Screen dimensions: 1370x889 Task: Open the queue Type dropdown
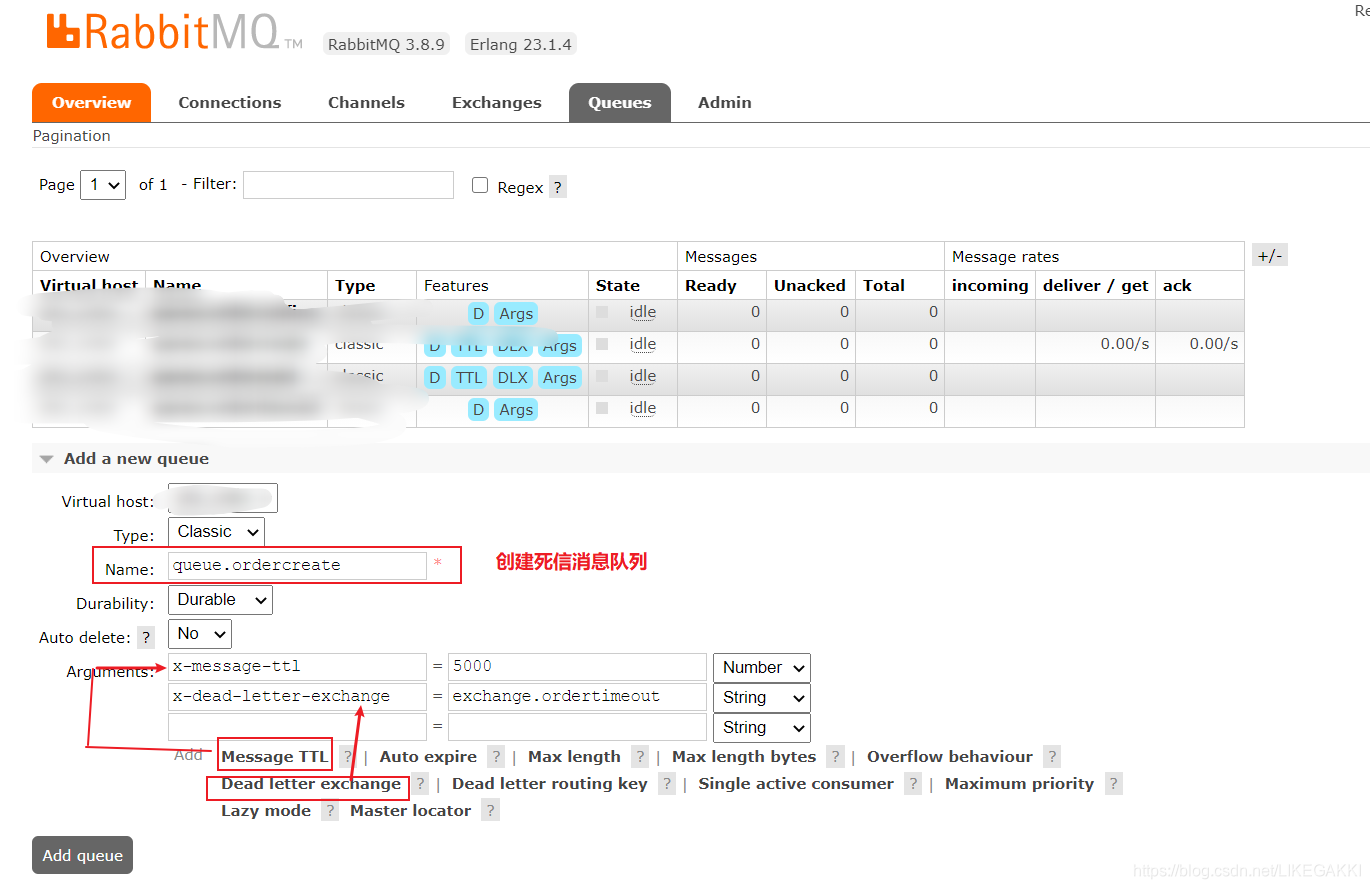(x=216, y=532)
